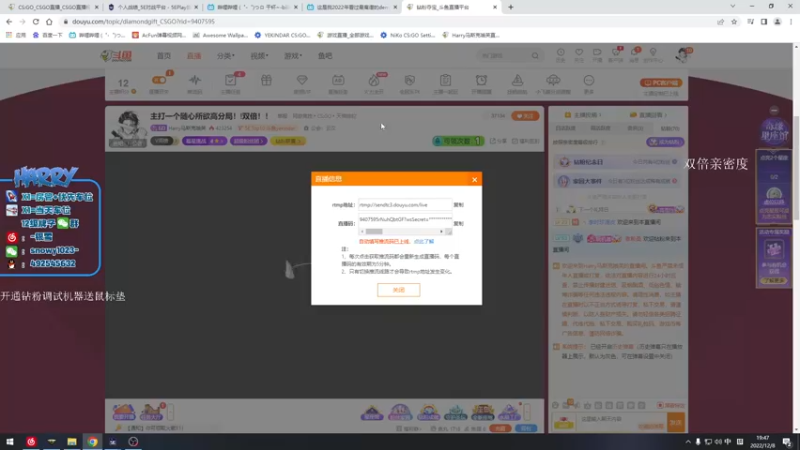Click the rtmp address input field
Image resolution: width=800 pixels, height=450 pixels.
click(405, 205)
